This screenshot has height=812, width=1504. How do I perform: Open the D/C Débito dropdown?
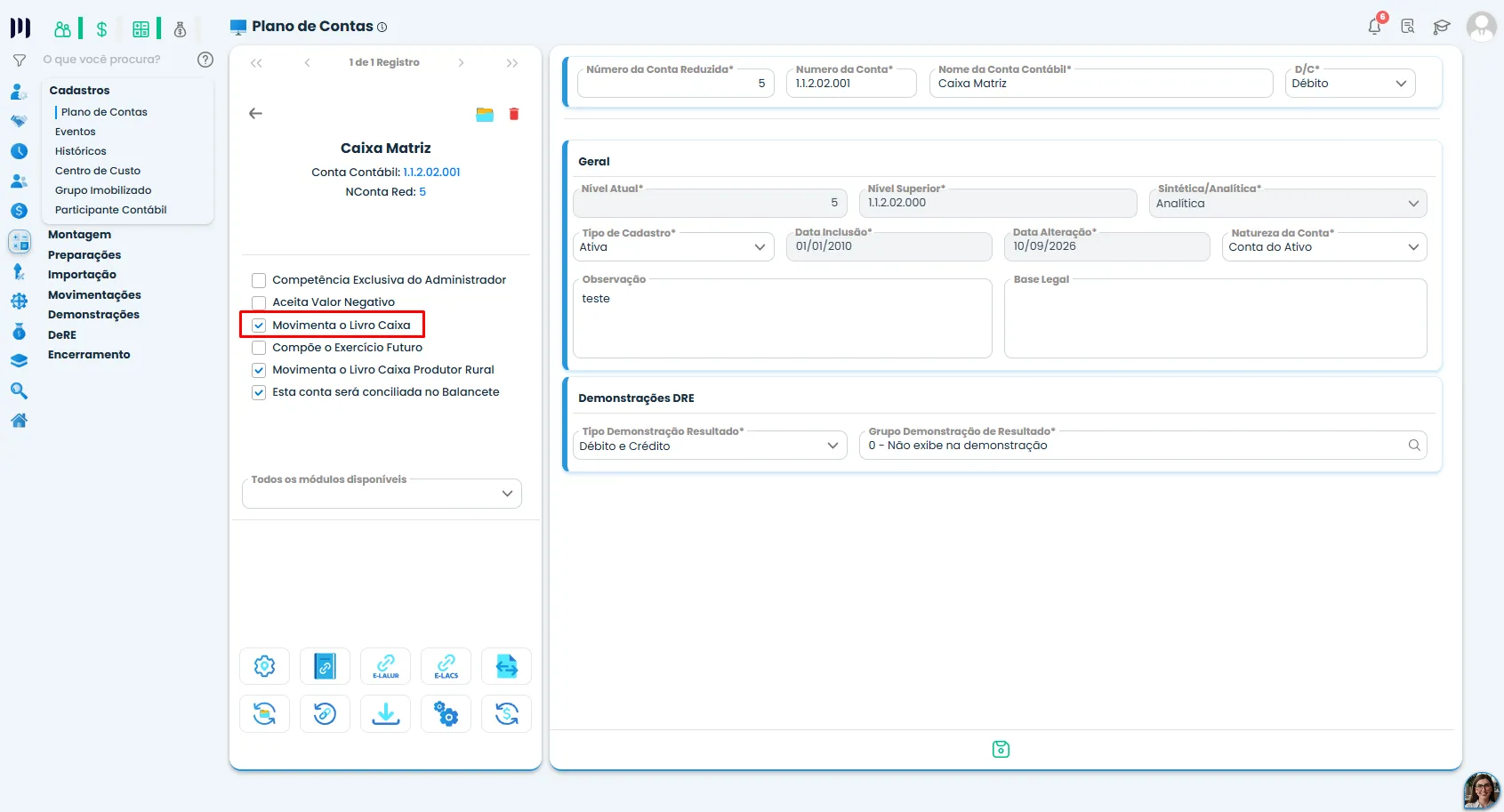pos(1349,83)
